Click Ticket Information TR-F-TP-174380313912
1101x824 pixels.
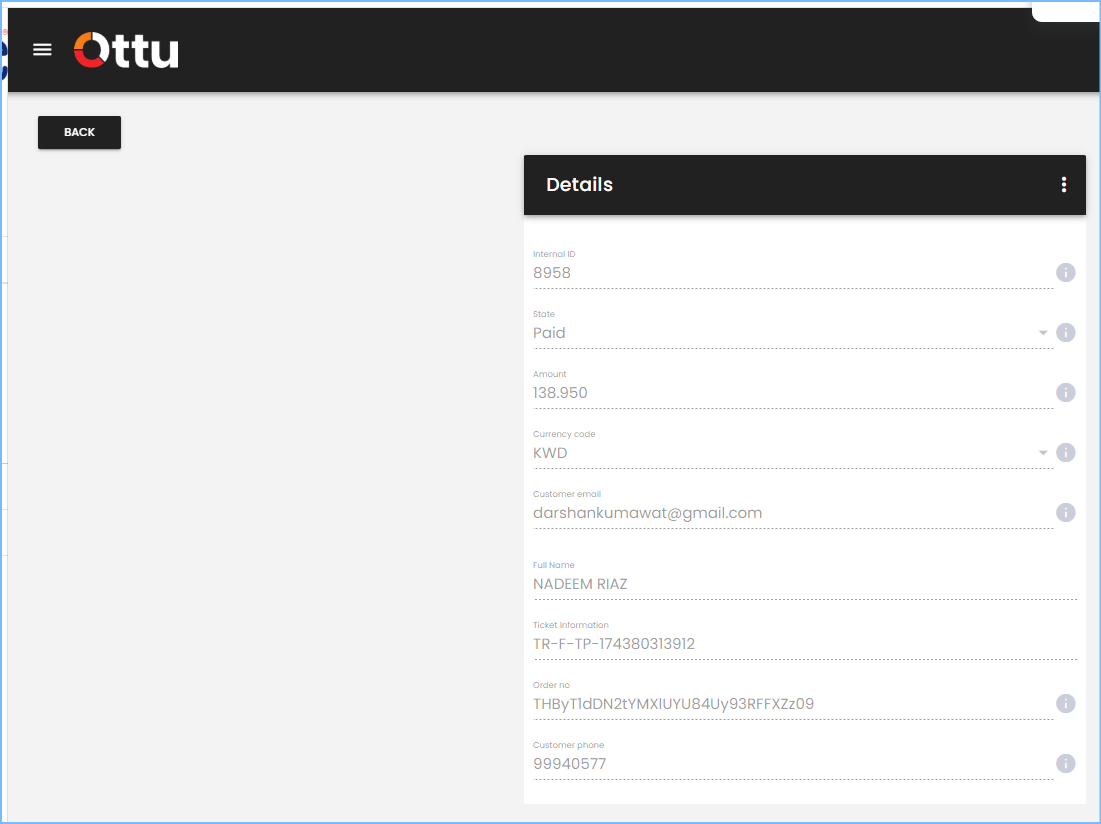tap(805, 644)
